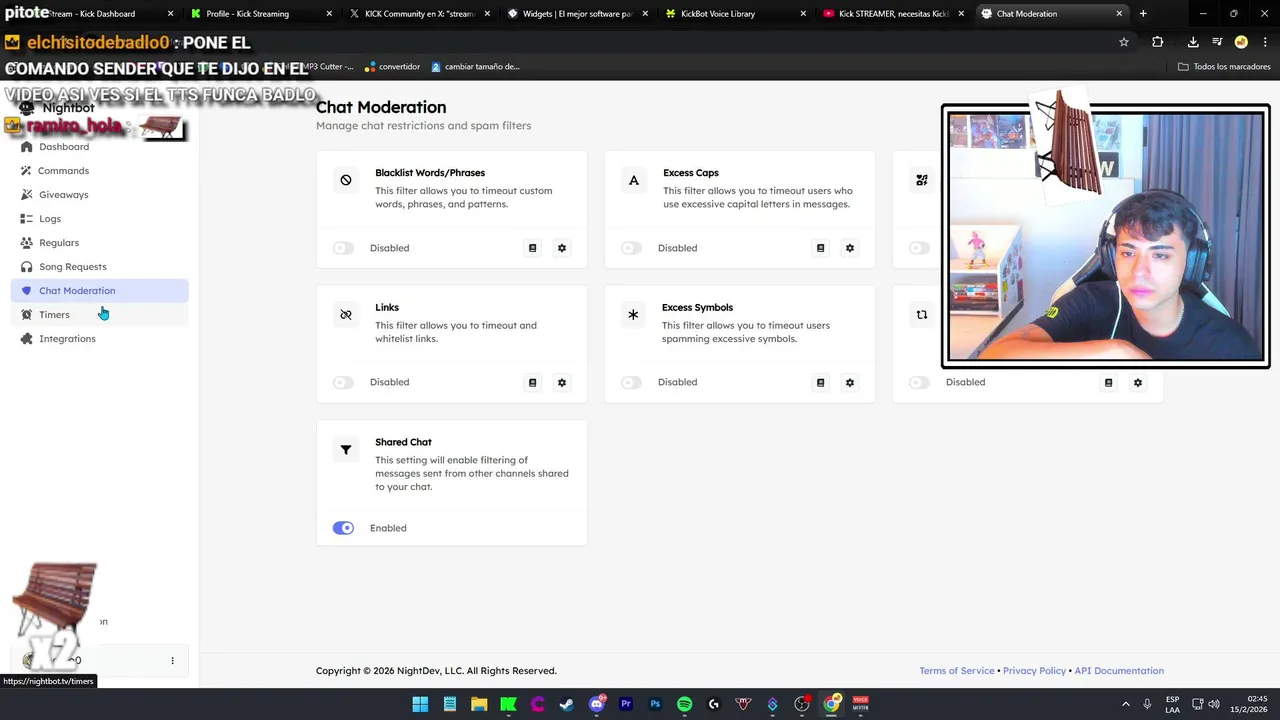Open Excess Symbols documentation icon
Image resolution: width=1280 pixels, height=720 pixels.
(x=820, y=382)
